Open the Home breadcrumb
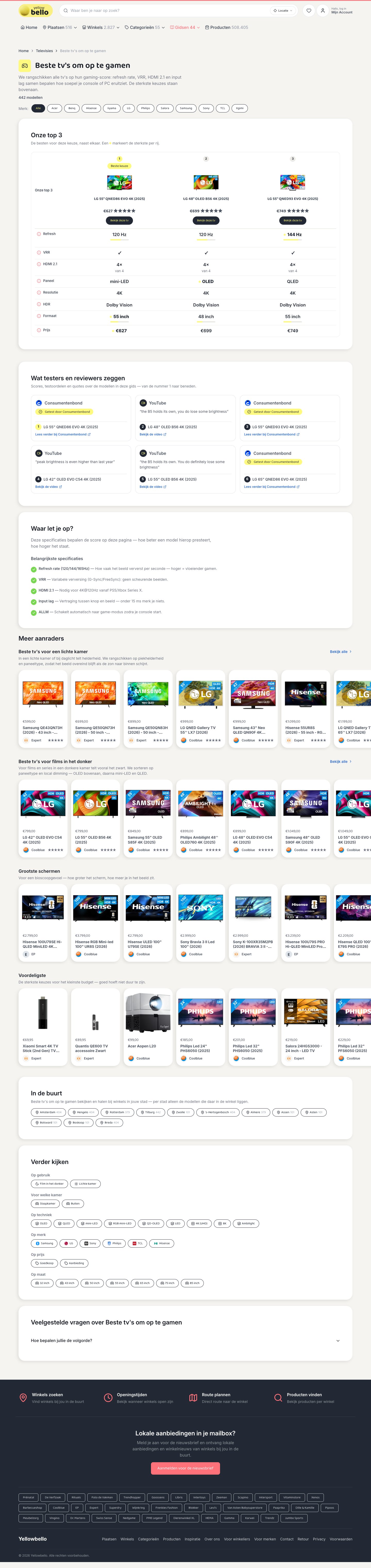This screenshot has height=1568, width=371. (x=24, y=51)
